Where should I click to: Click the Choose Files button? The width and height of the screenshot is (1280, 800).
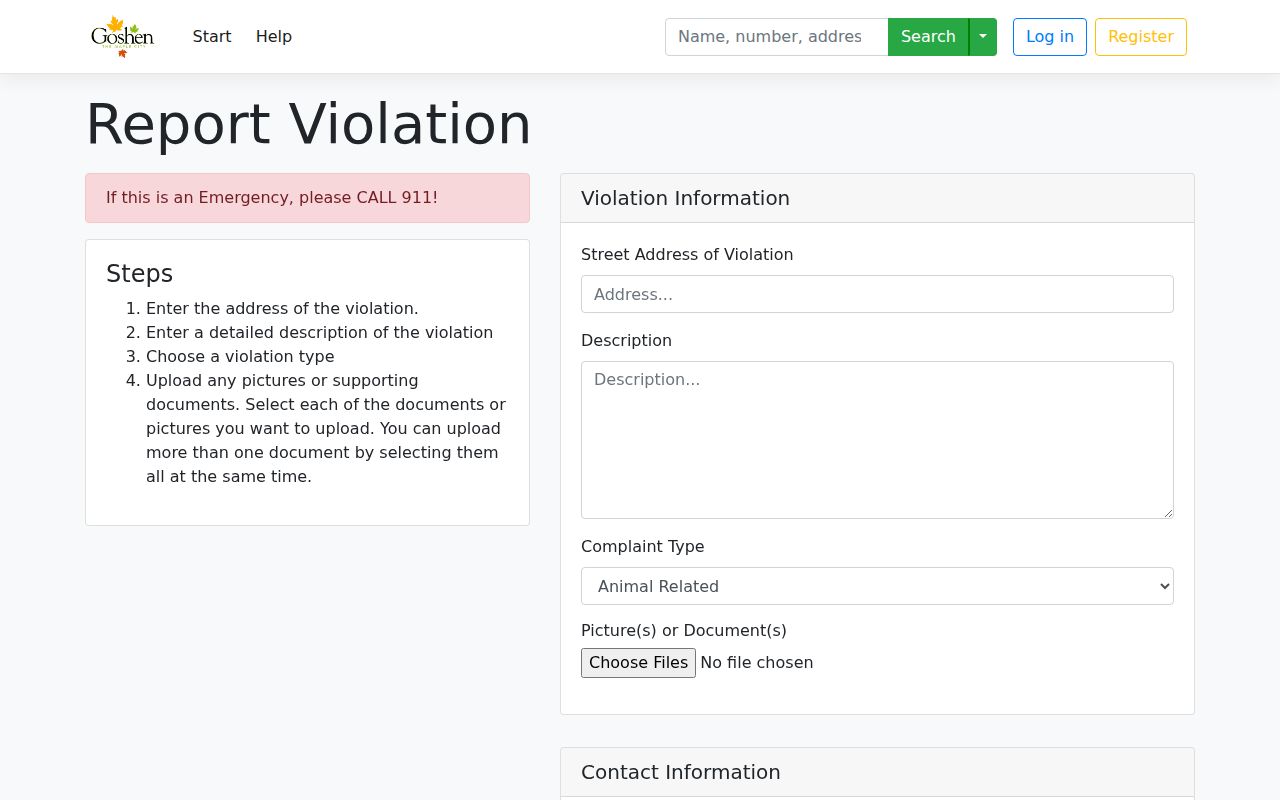click(638, 663)
